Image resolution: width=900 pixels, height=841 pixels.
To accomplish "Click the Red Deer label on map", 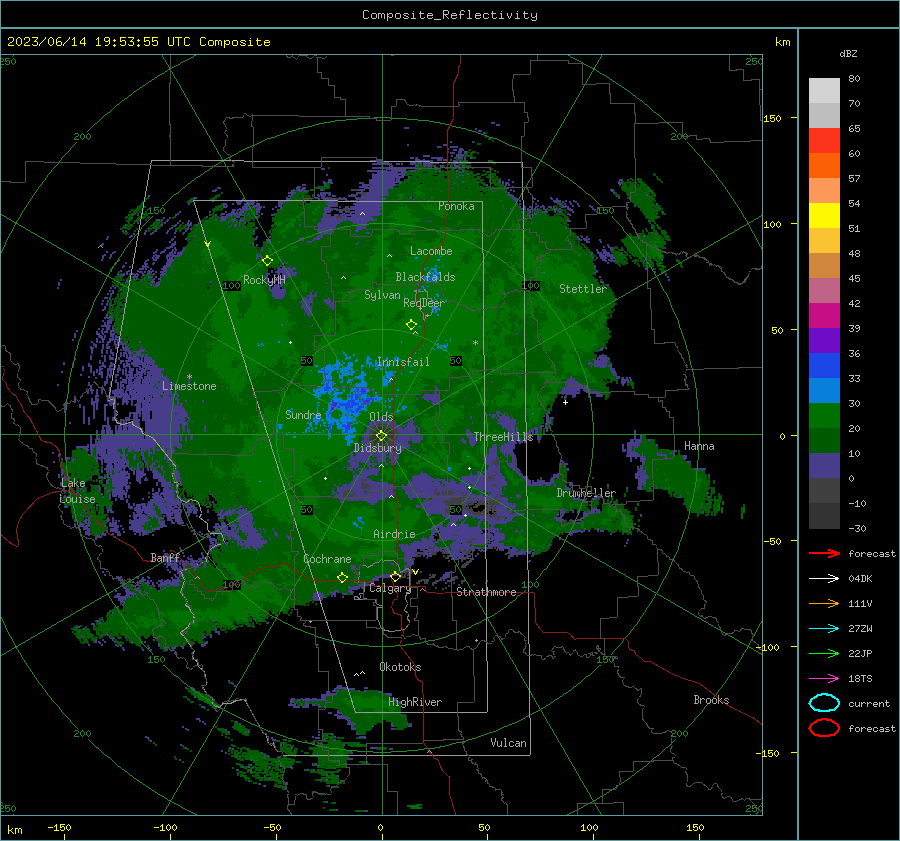I will point(423,303).
